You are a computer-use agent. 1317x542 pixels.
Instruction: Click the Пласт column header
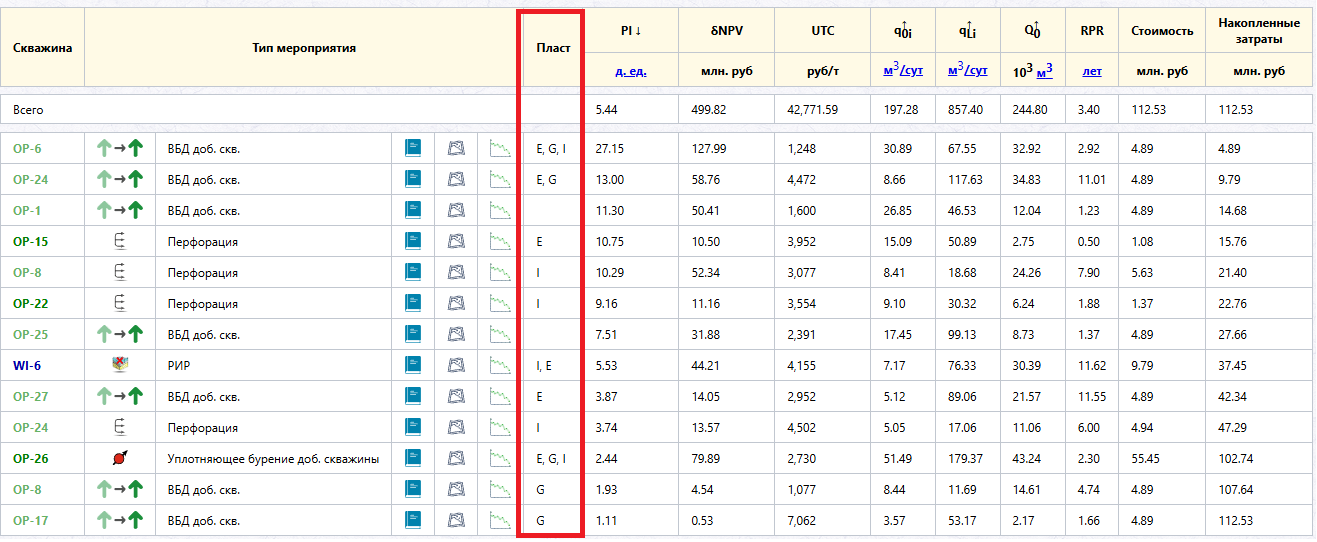553,47
